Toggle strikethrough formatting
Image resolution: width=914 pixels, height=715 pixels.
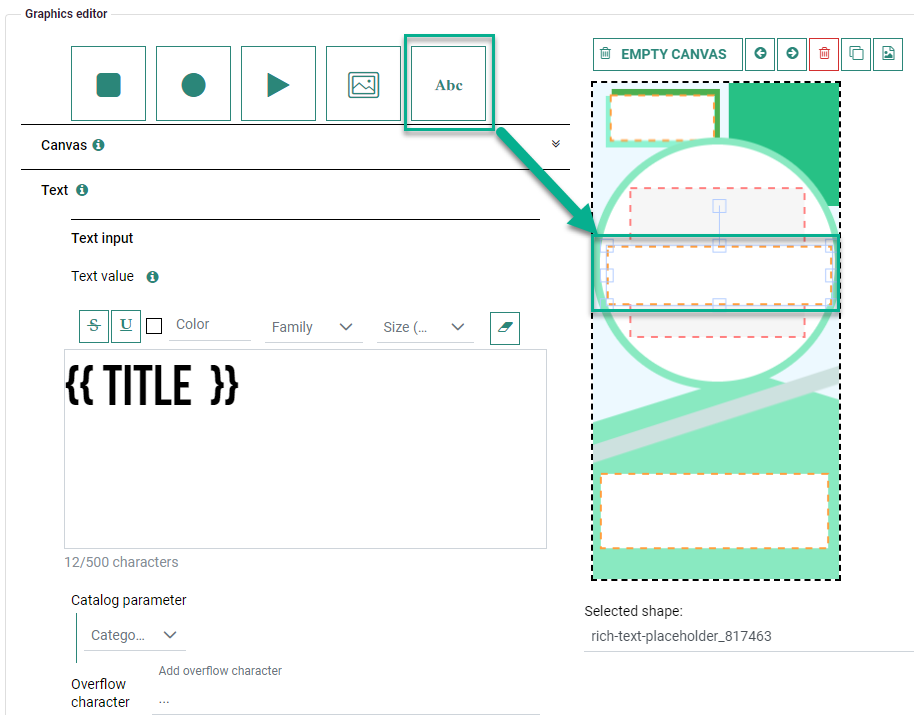94,325
